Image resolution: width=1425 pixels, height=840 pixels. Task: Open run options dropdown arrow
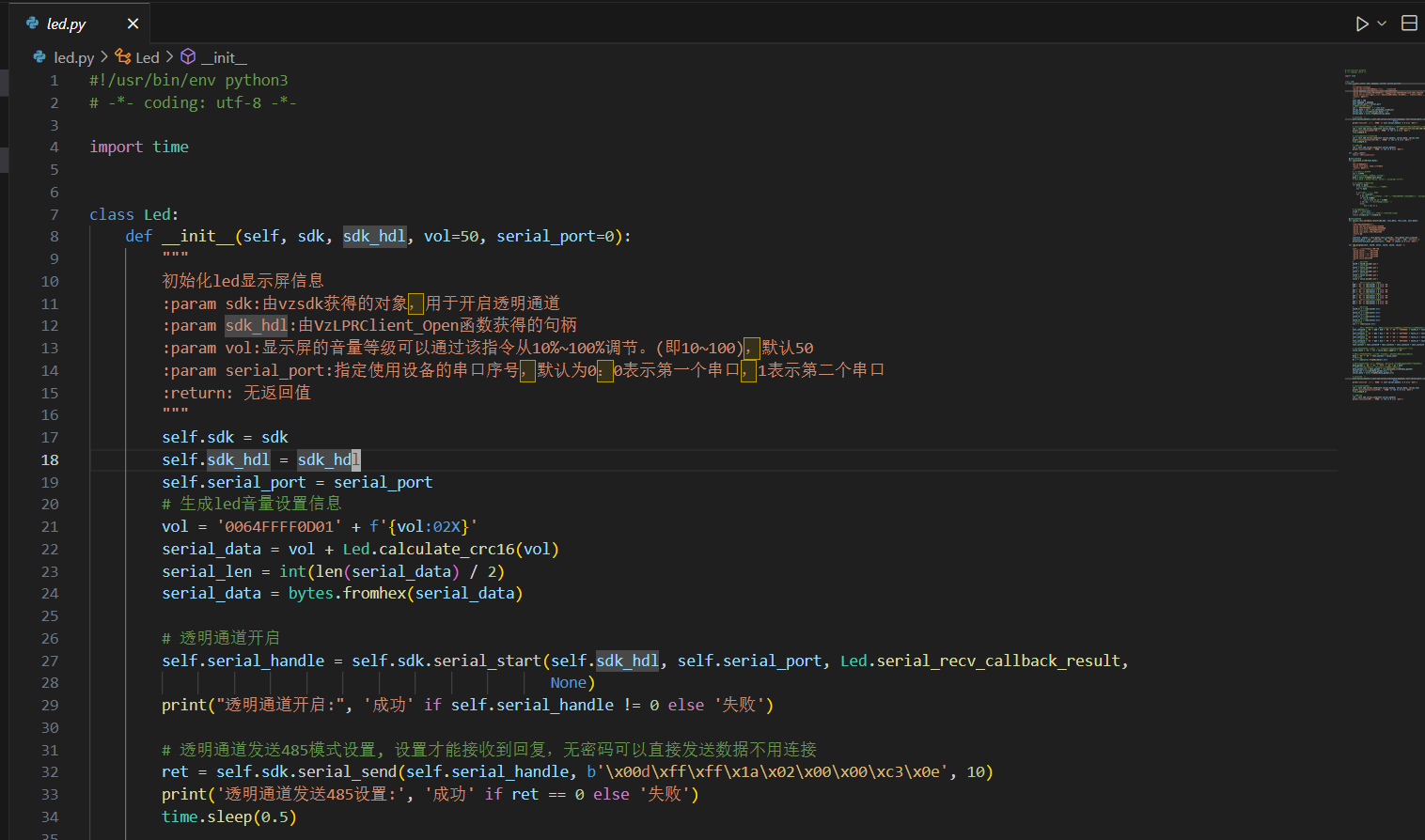point(1382,23)
